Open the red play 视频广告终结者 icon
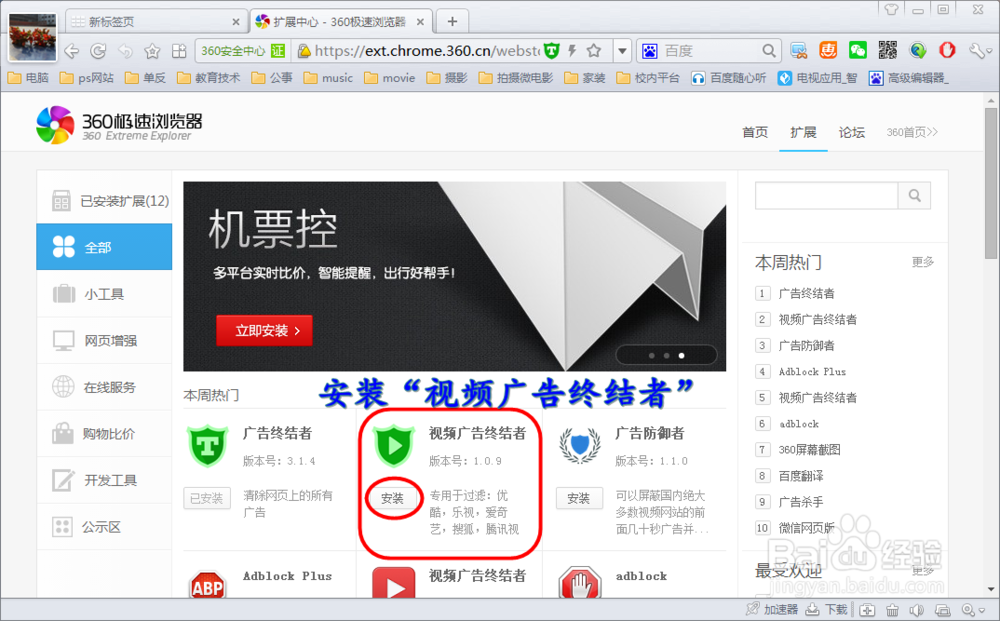Viewport: 1000px width, 621px height. point(393,583)
